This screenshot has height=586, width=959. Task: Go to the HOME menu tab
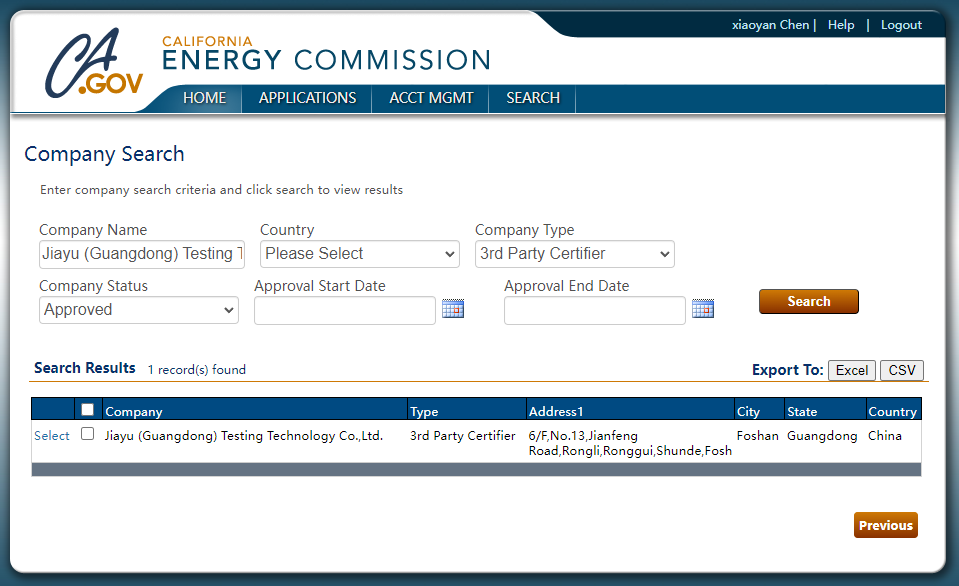tap(205, 98)
